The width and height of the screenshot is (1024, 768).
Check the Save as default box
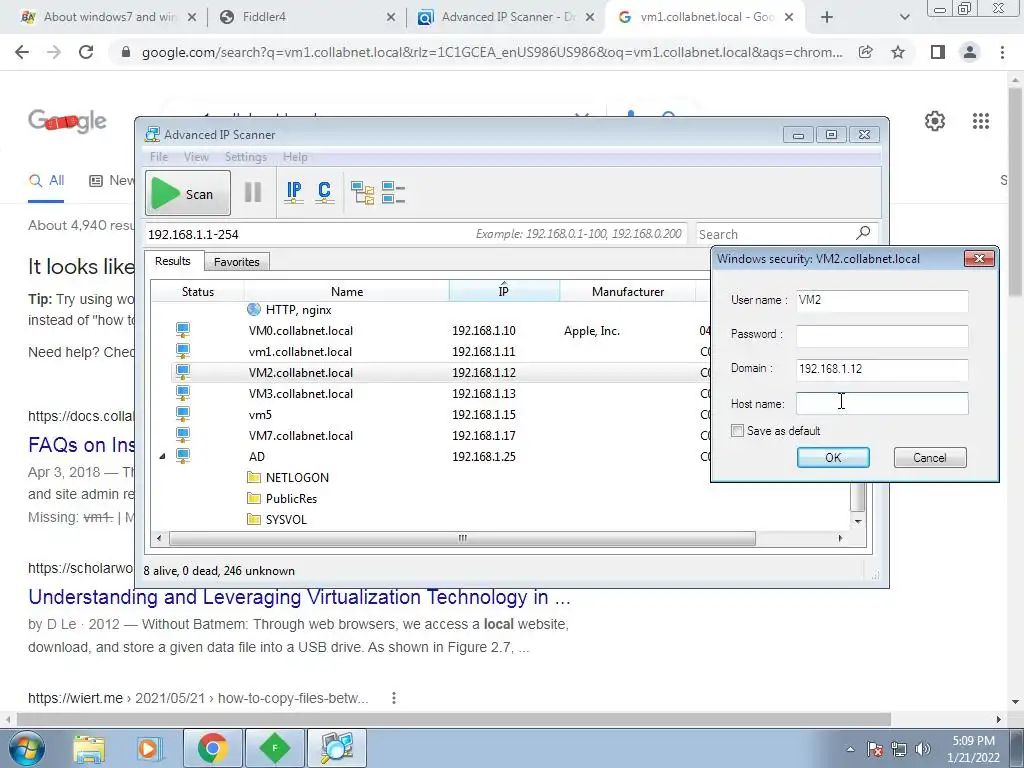[737, 430]
